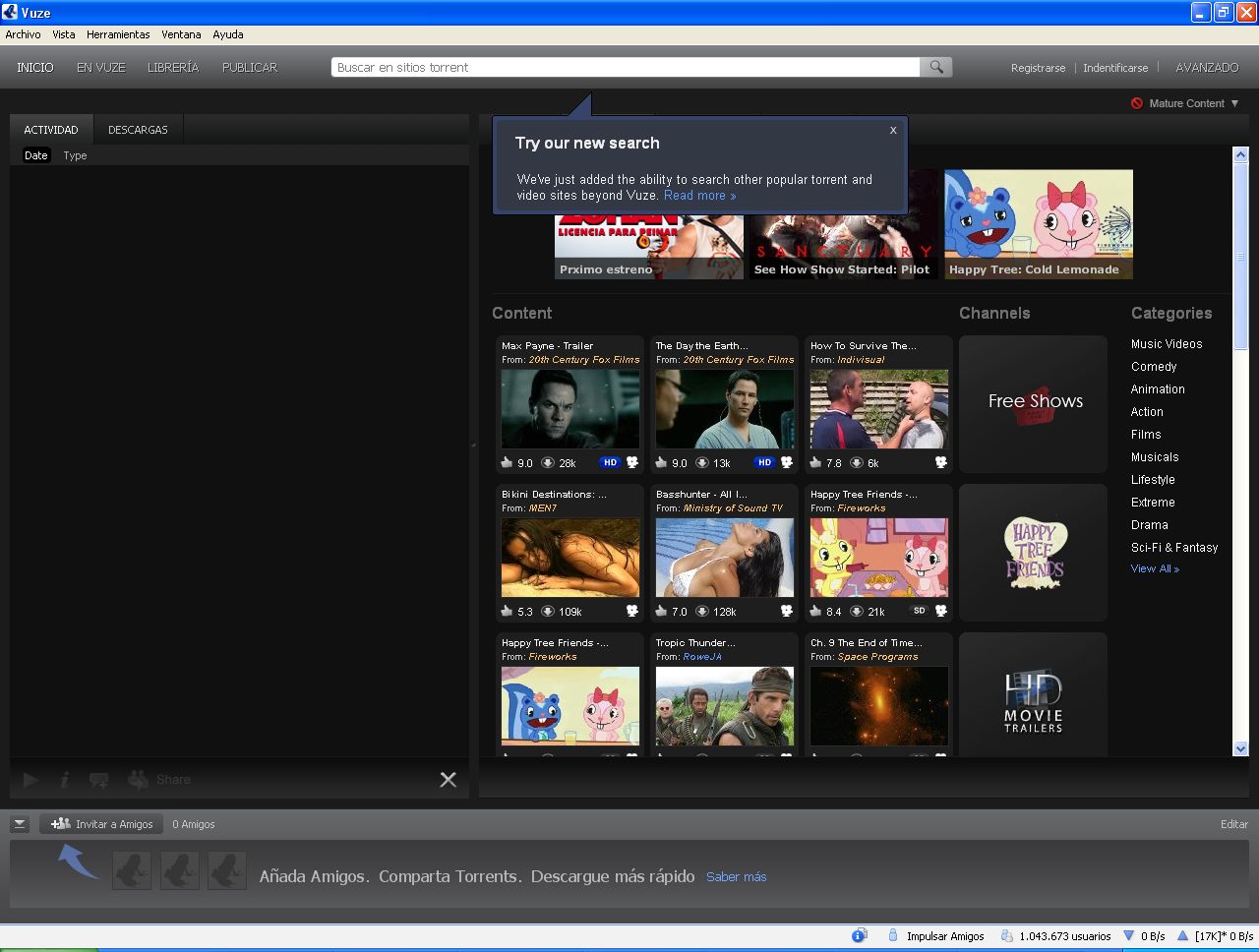The width and height of the screenshot is (1259, 952).
Task: Click the content scrollbar up arrow
Action: coord(1240,154)
